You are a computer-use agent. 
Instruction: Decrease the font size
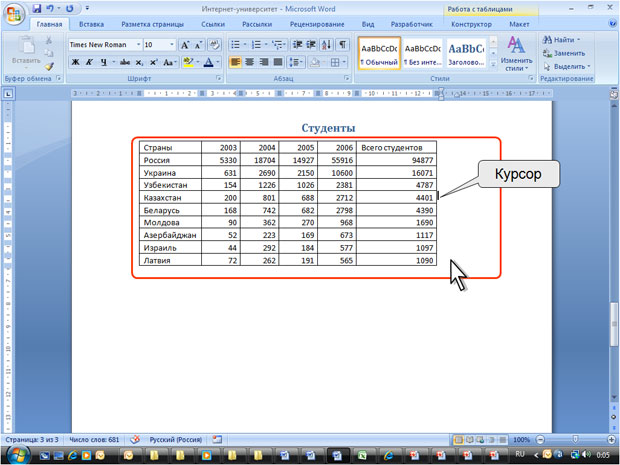coord(198,45)
